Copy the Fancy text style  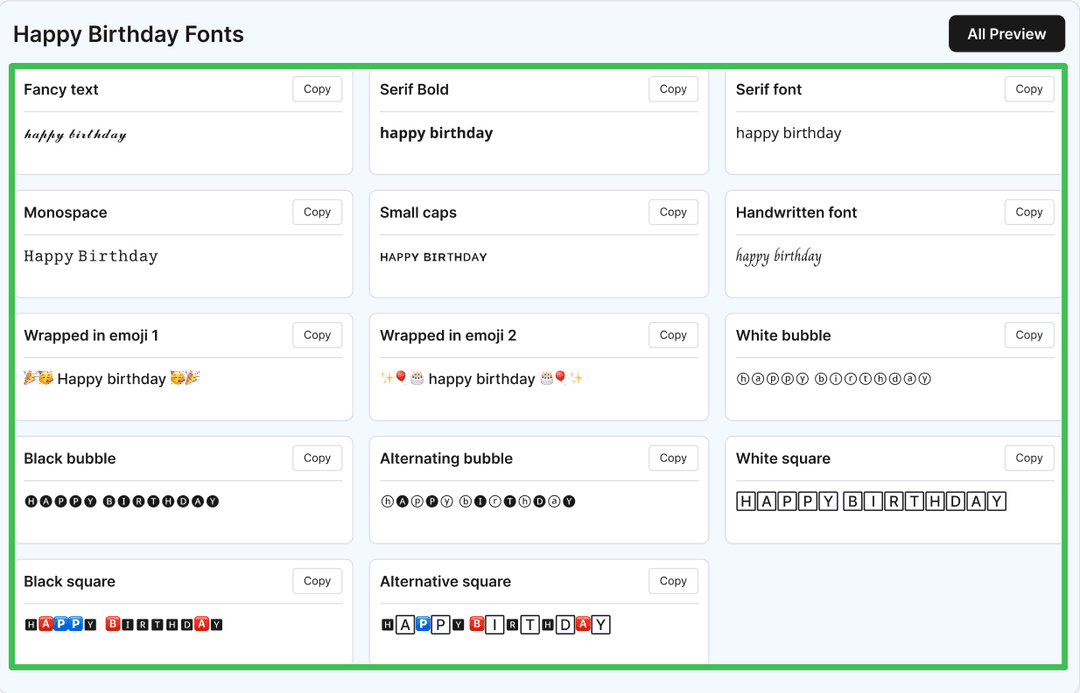(317, 89)
